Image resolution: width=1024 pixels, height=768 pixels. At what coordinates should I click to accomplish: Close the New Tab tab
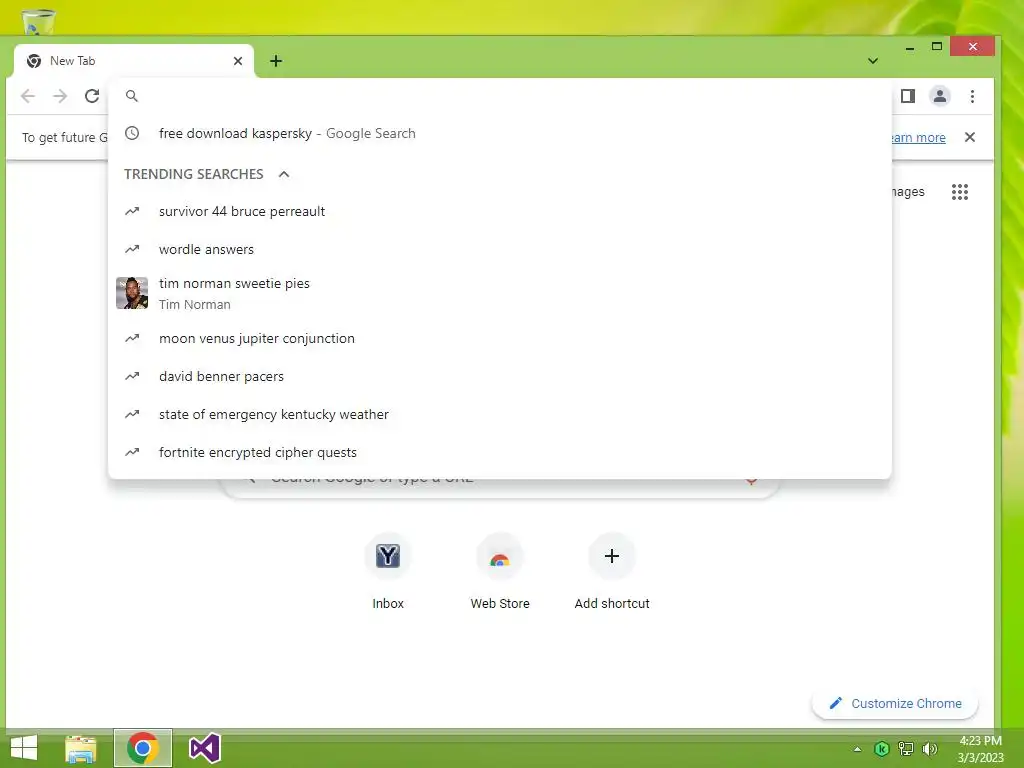click(238, 61)
